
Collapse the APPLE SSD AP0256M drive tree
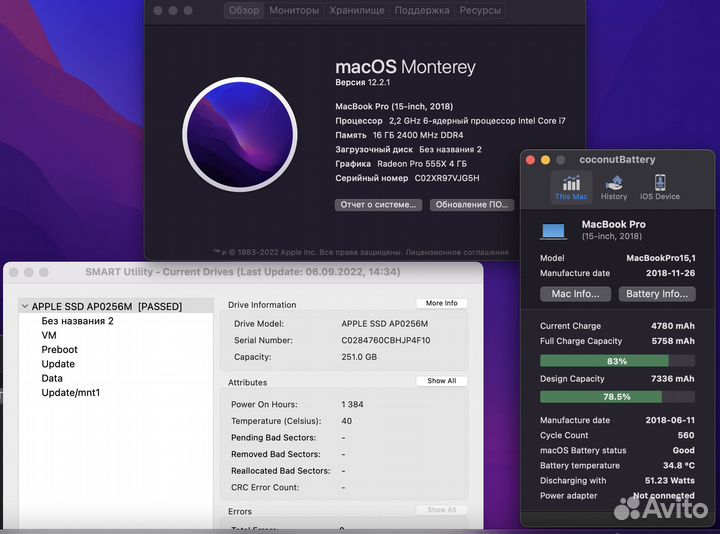click(25, 306)
